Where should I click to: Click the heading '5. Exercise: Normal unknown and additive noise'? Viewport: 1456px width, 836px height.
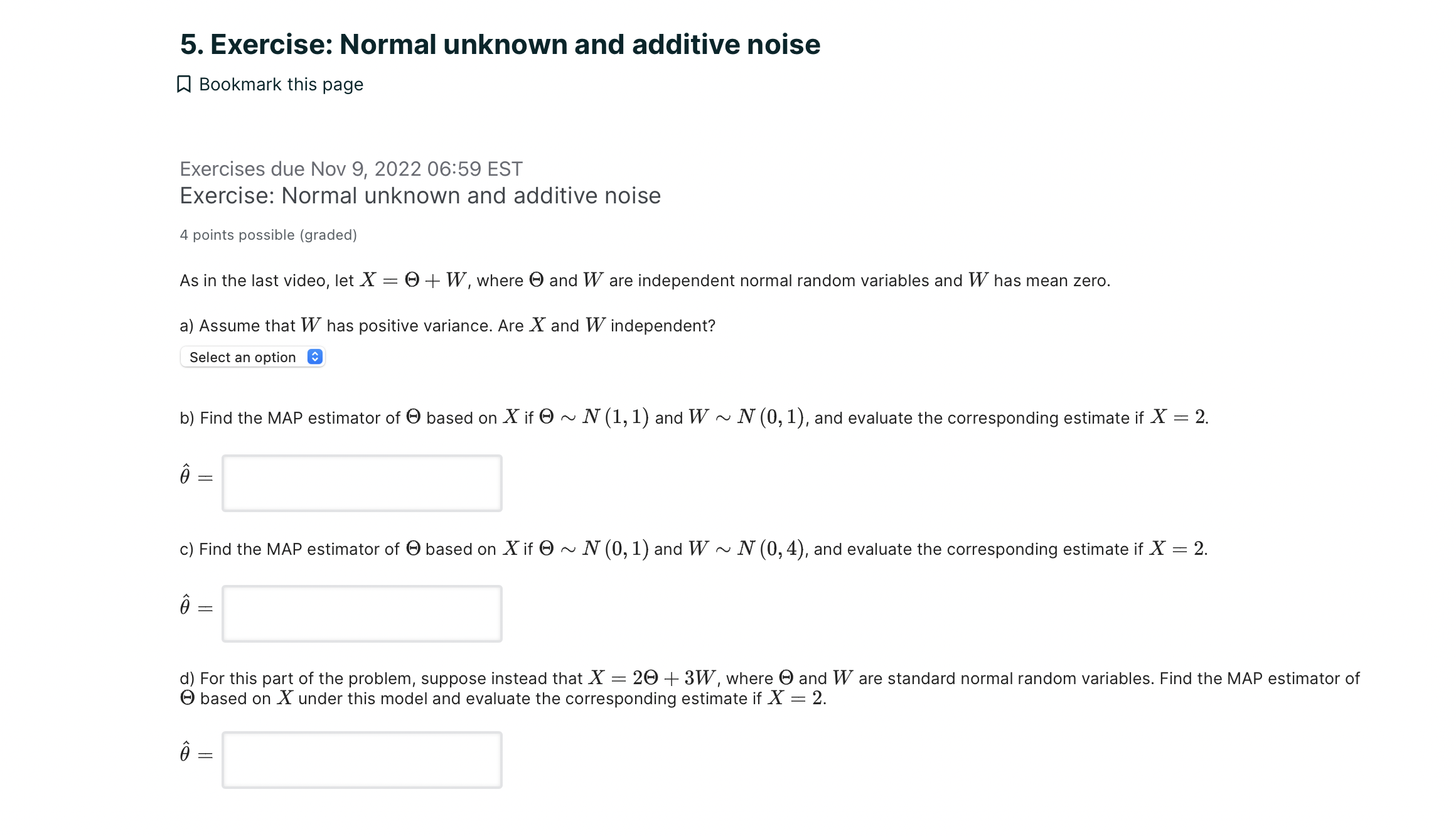tap(500, 44)
